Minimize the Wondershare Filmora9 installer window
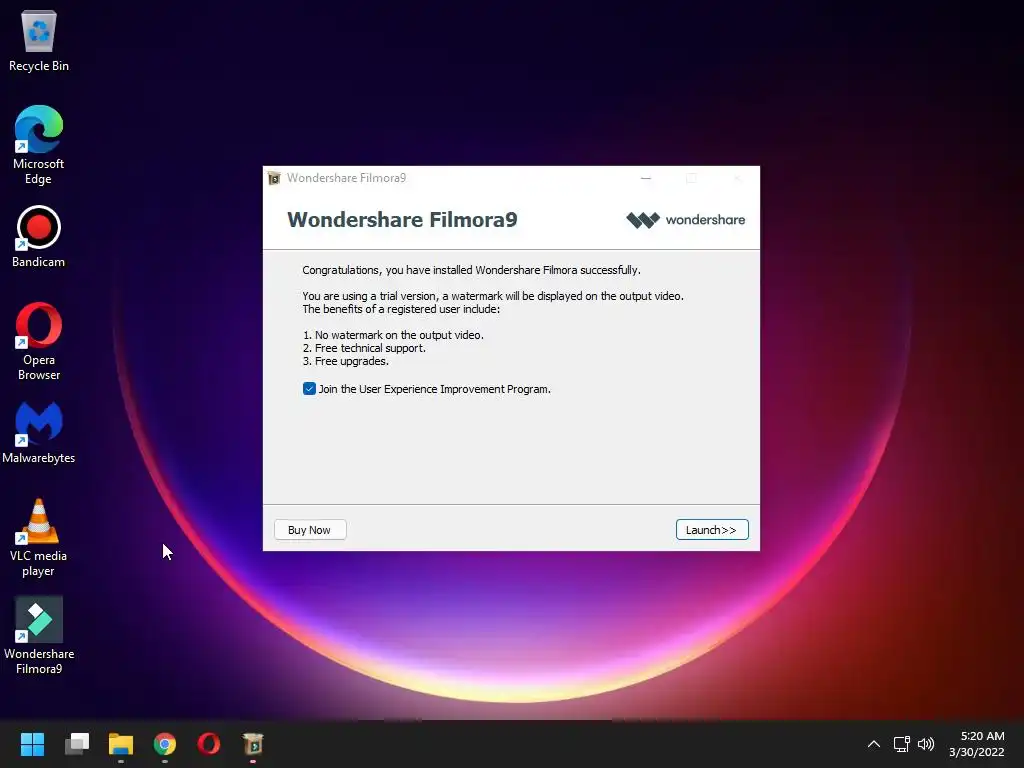 click(x=646, y=178)
